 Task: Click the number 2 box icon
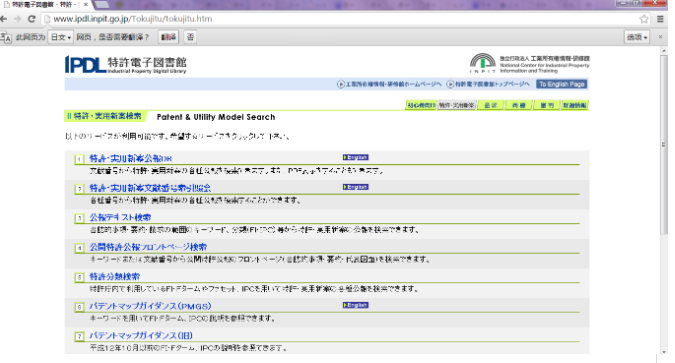click(x=79, y=189)
